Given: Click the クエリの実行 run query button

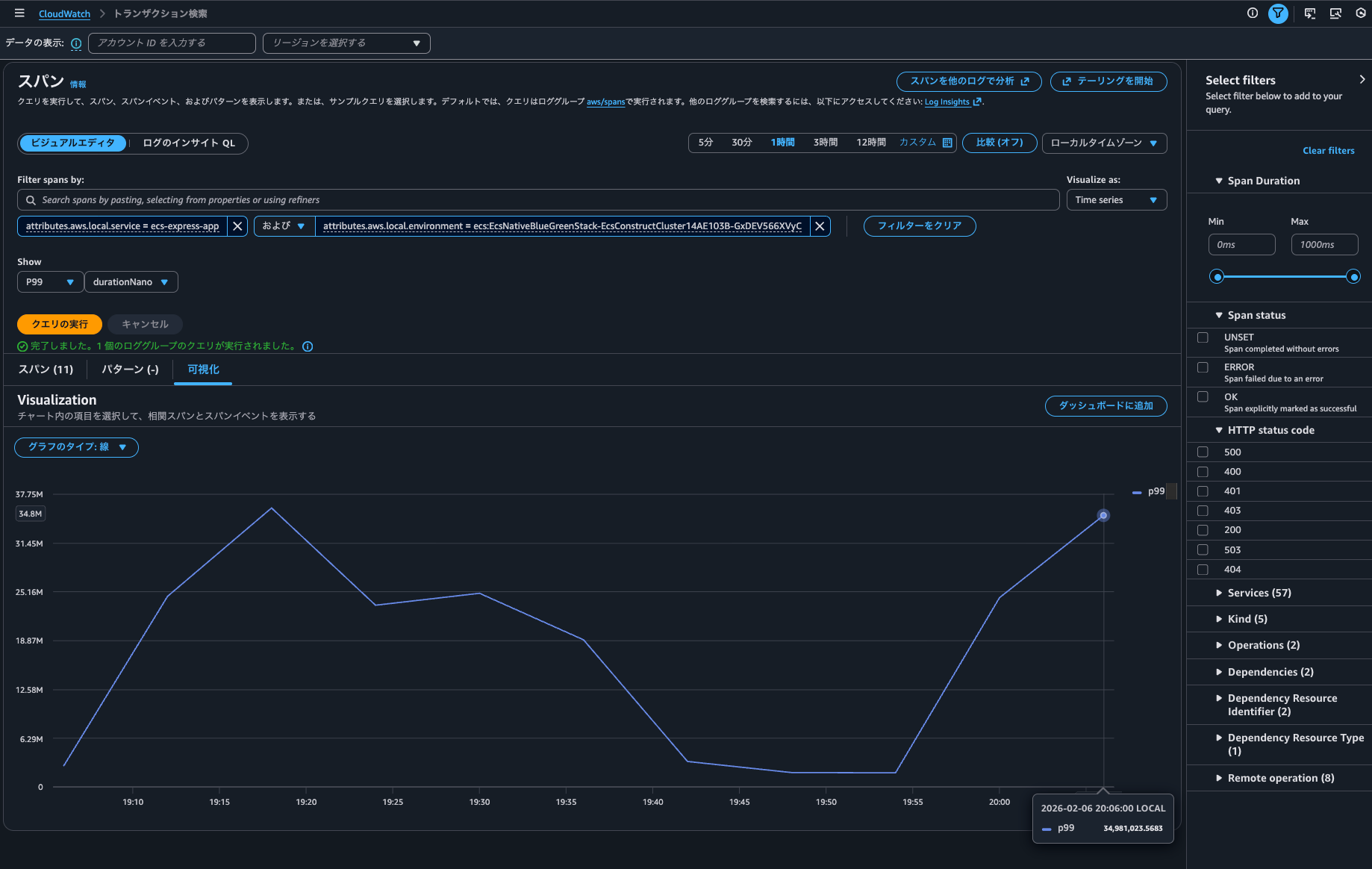Looking at the screenshot, I should coord(60,324).
